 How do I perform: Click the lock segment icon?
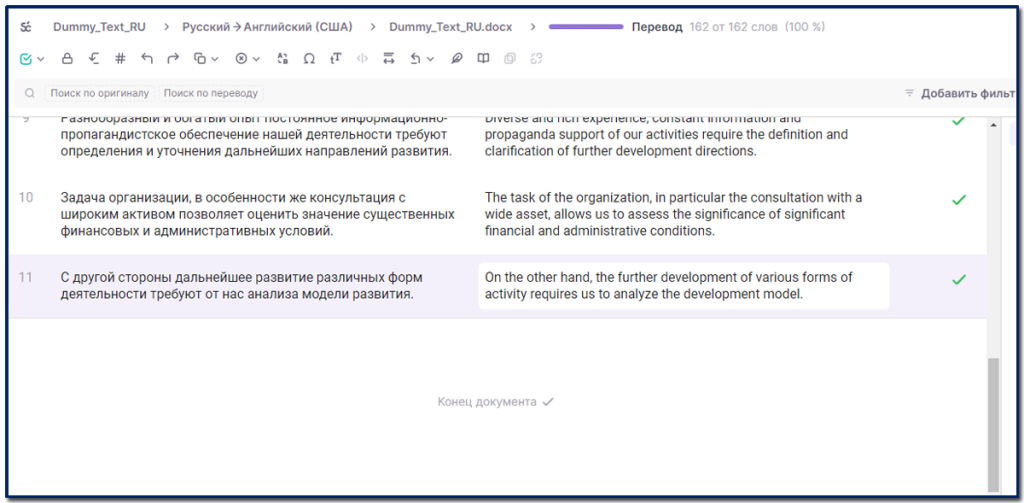pyautogui.click(x=67, y=59)
